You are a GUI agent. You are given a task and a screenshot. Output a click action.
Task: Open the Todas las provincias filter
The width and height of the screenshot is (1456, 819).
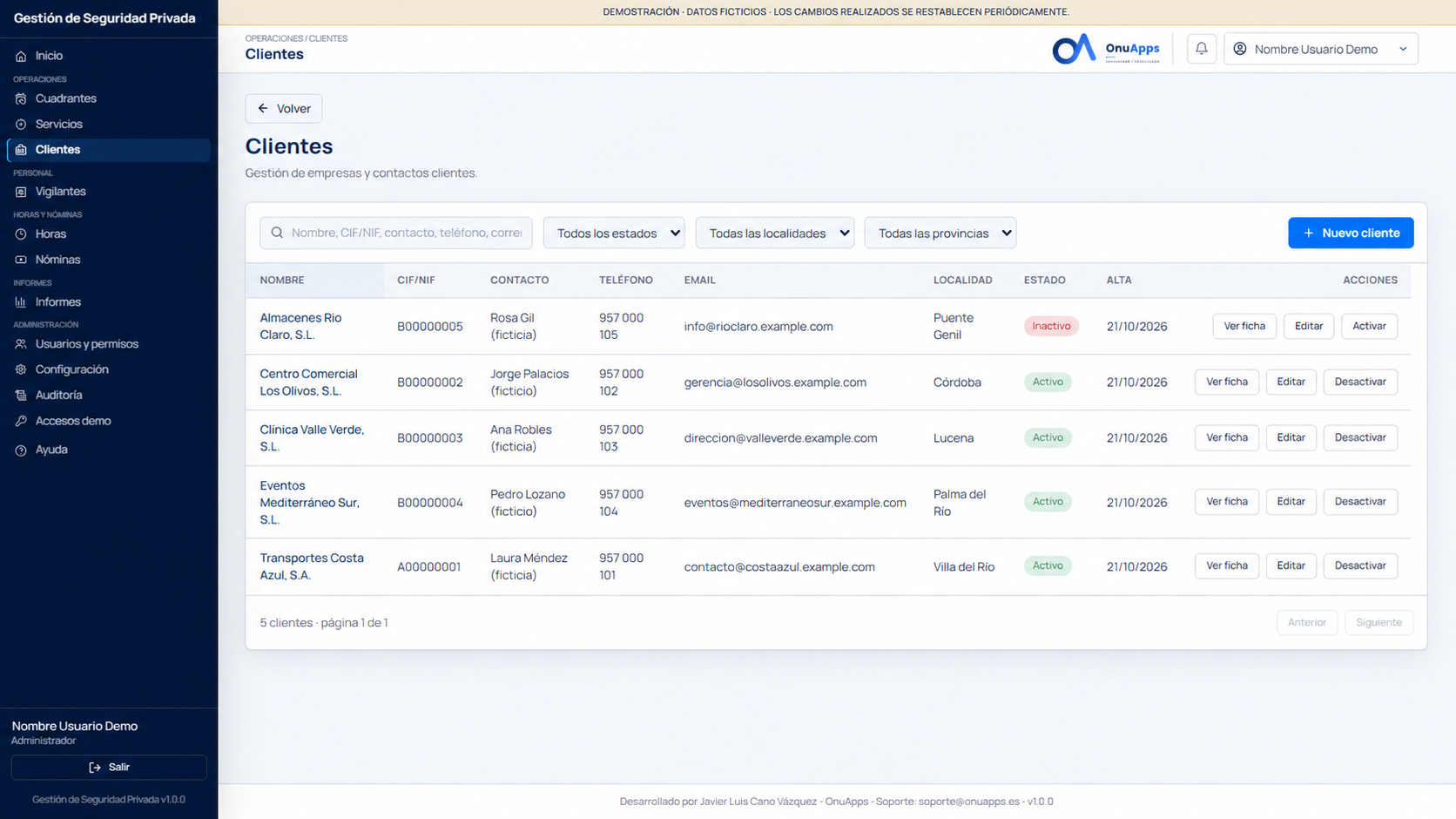tap(940, 233)
